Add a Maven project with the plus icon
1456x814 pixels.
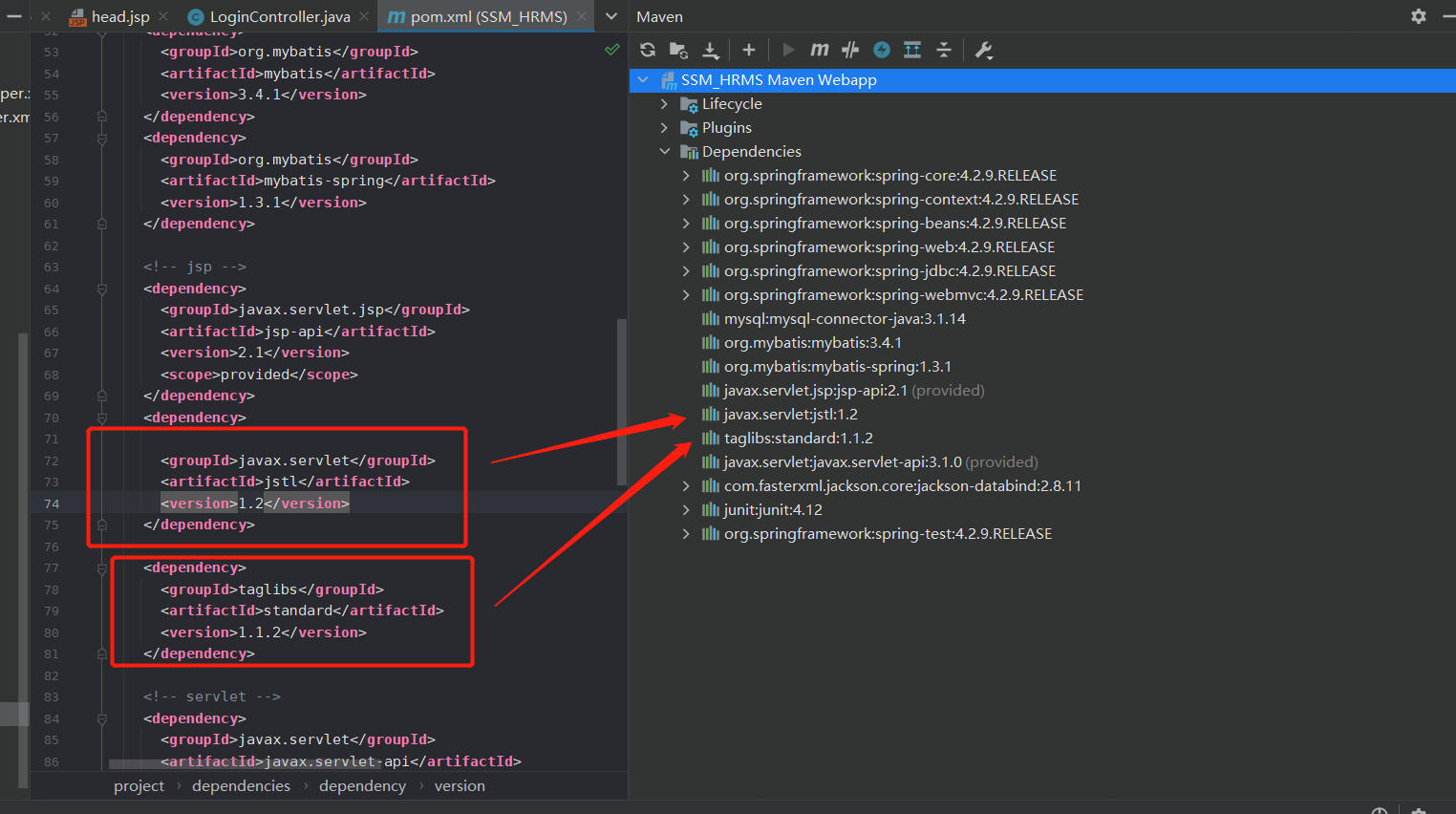click(x=749, y=49)
